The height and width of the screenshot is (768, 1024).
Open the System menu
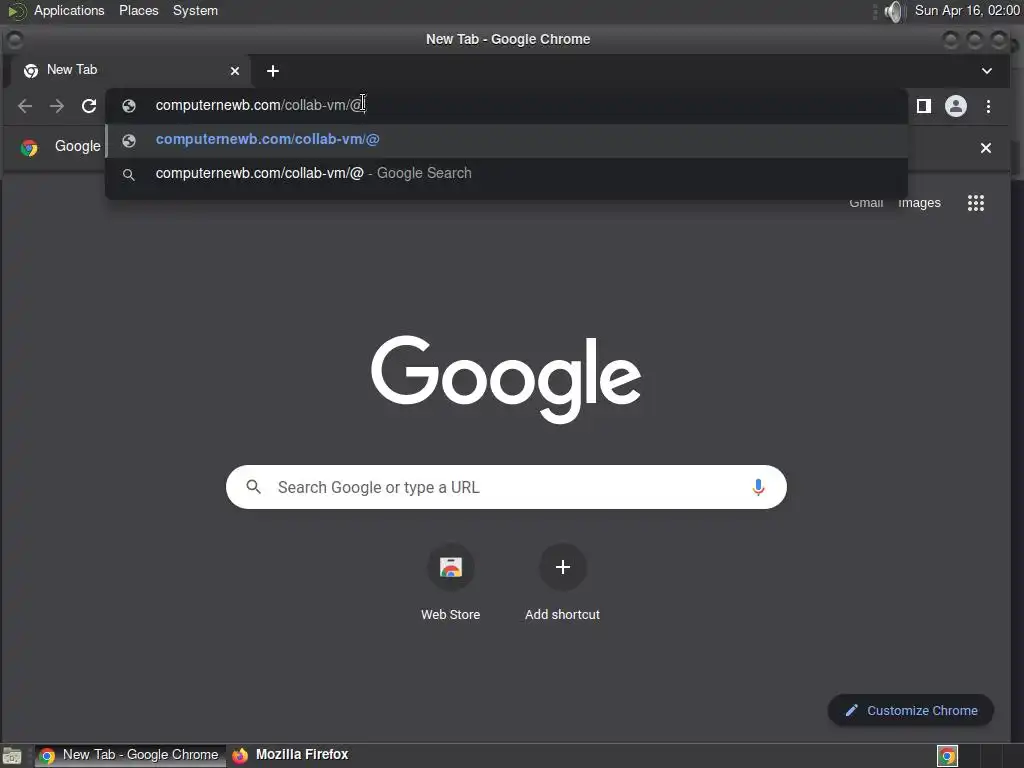click(x=195, y=10)
